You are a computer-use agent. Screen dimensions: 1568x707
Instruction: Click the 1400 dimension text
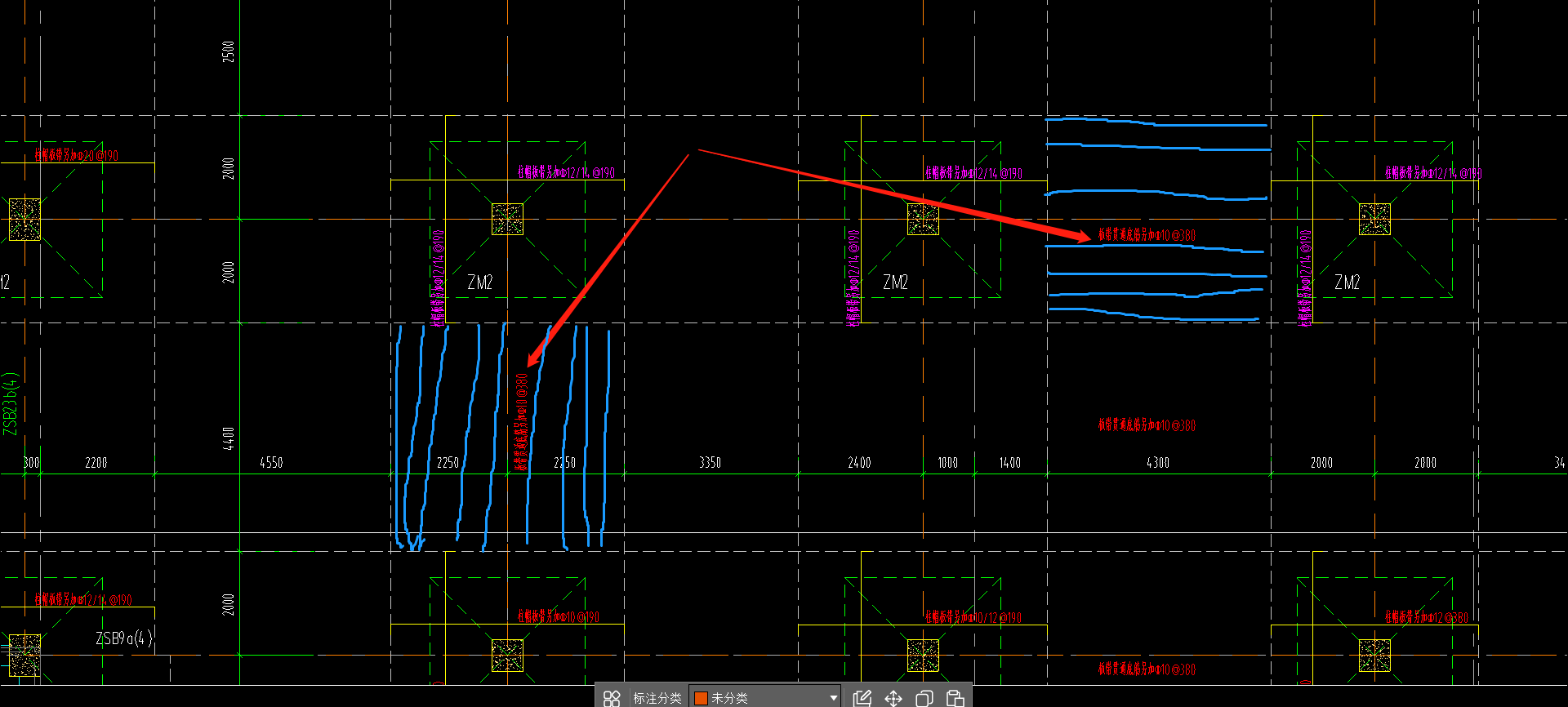click(1010, 463)
